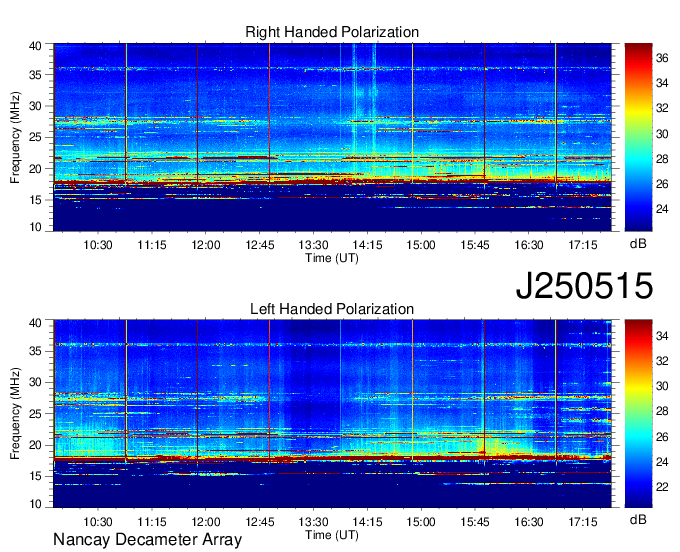
Task: Select the J250515 observation label
Action: point(584,286)
